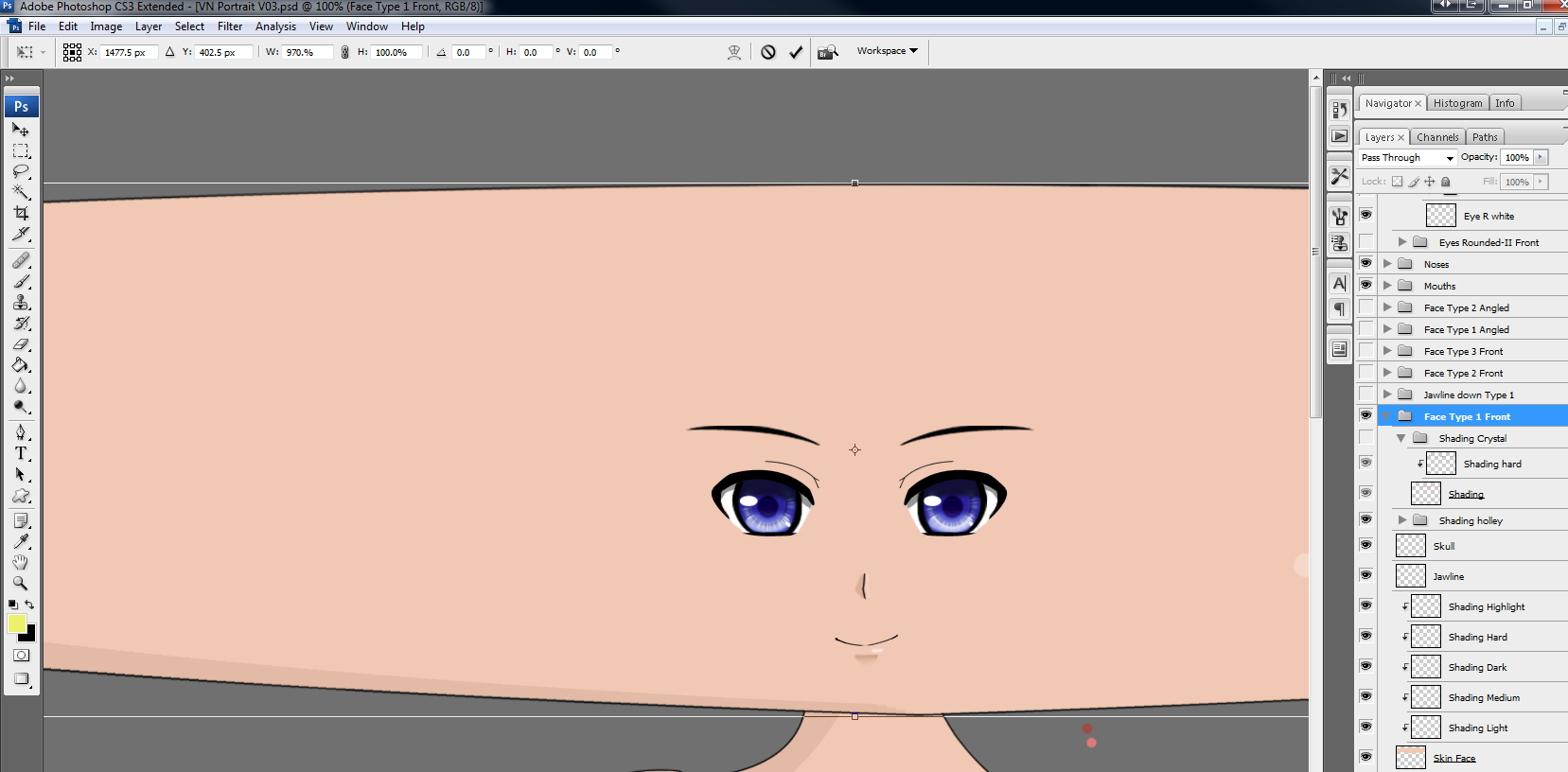1568x772 pixels.
Task: Select the Crop tool
Action: click(21, 214)
